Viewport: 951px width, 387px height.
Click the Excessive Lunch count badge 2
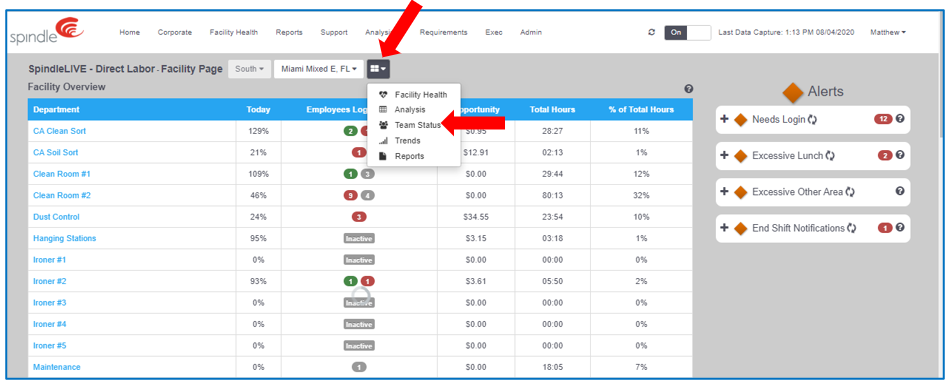click(885, 156)
